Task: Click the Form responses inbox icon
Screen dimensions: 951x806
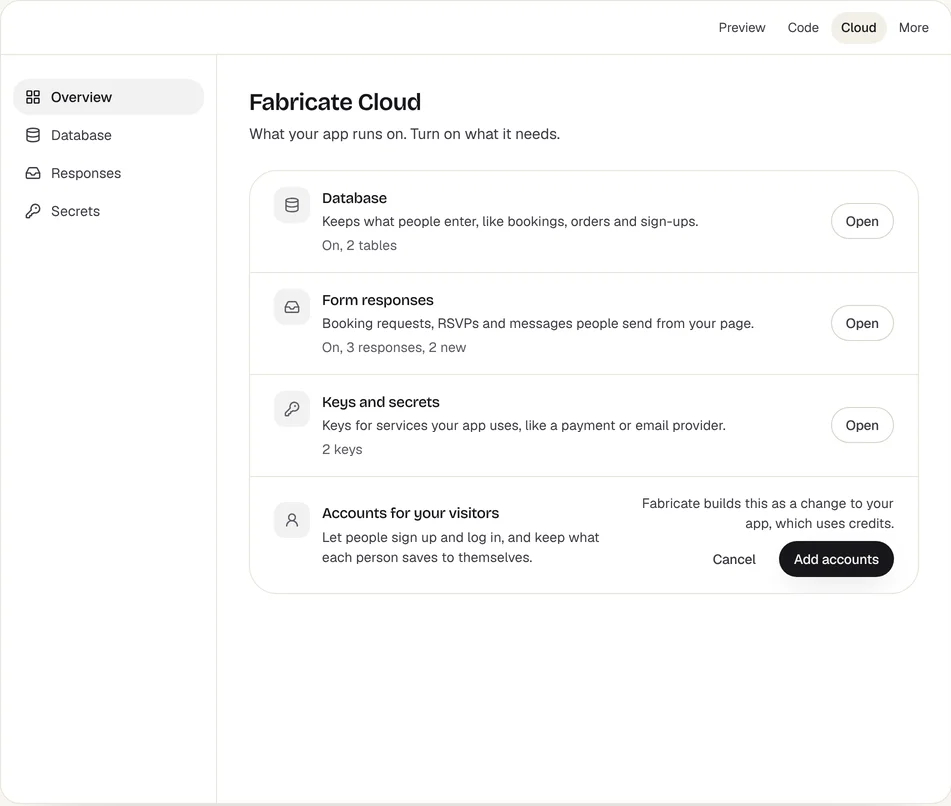Action: click(292, 307)
